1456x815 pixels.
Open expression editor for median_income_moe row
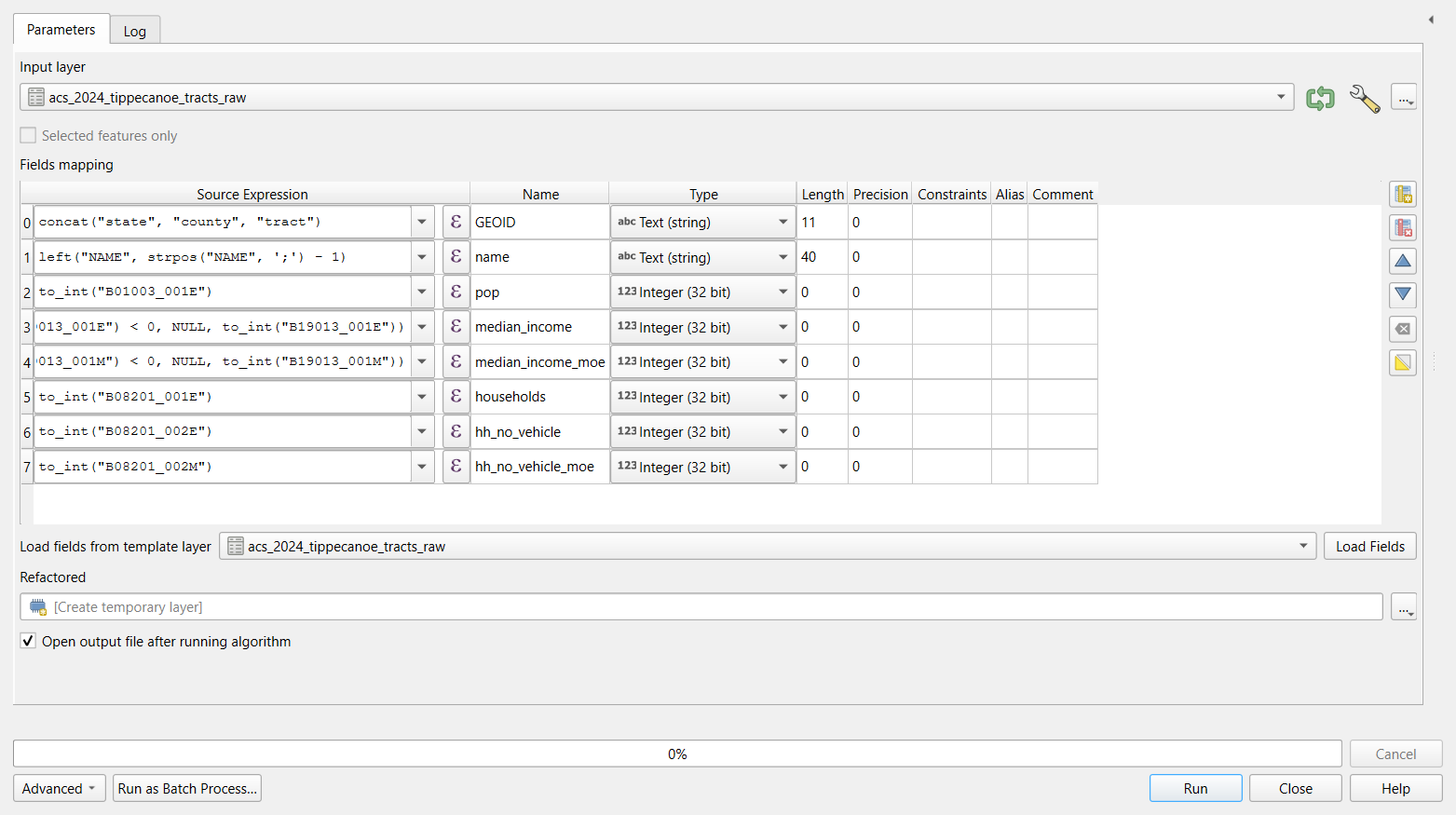pos(456,361)
